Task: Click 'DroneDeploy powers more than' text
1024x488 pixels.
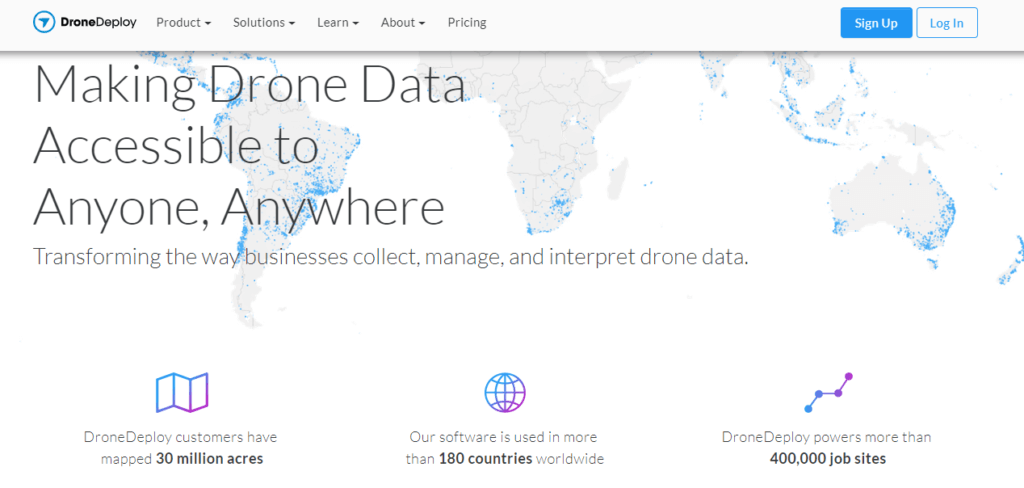Action: click(827, 437)
